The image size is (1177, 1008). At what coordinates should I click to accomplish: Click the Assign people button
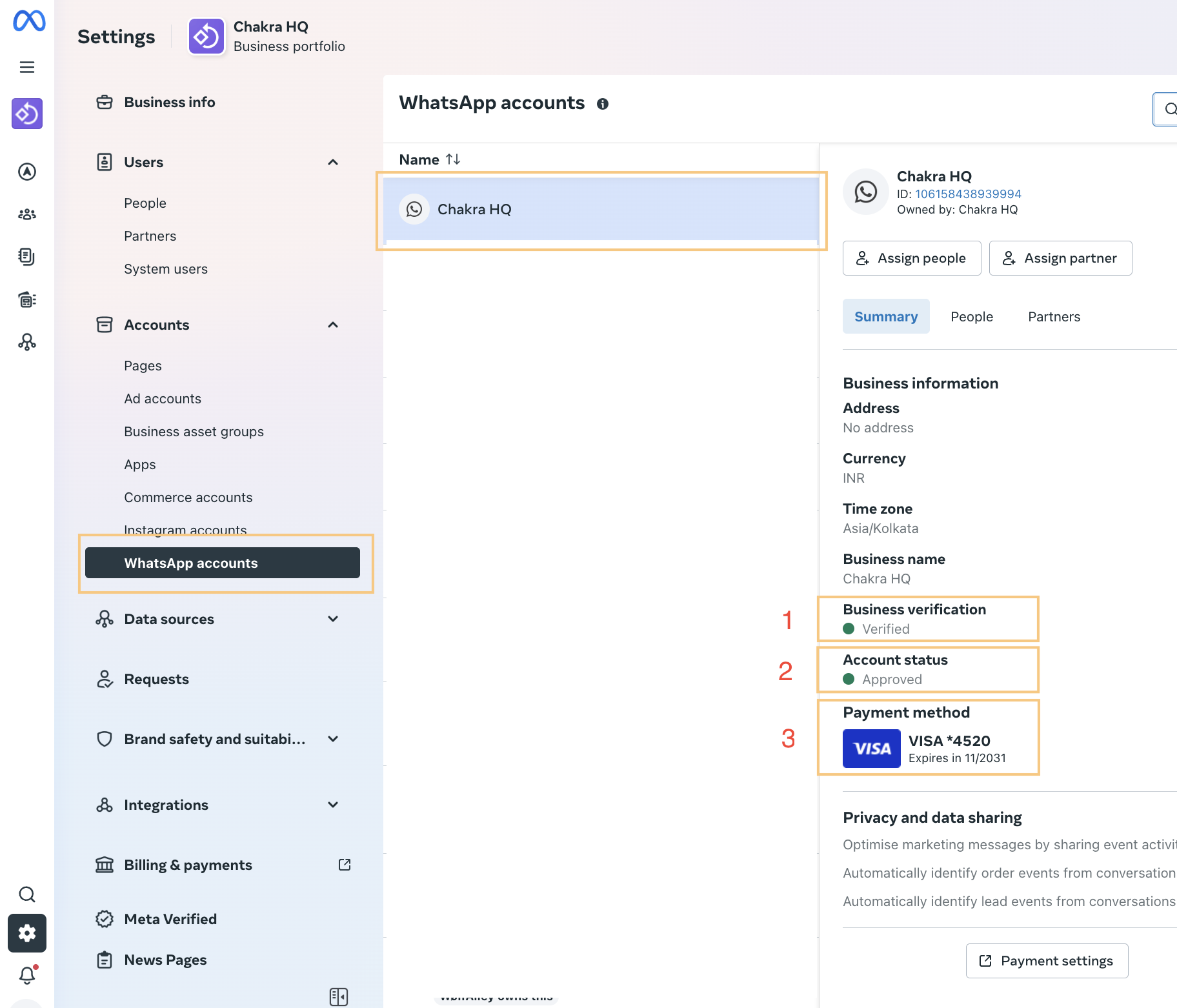coord(912,258)
